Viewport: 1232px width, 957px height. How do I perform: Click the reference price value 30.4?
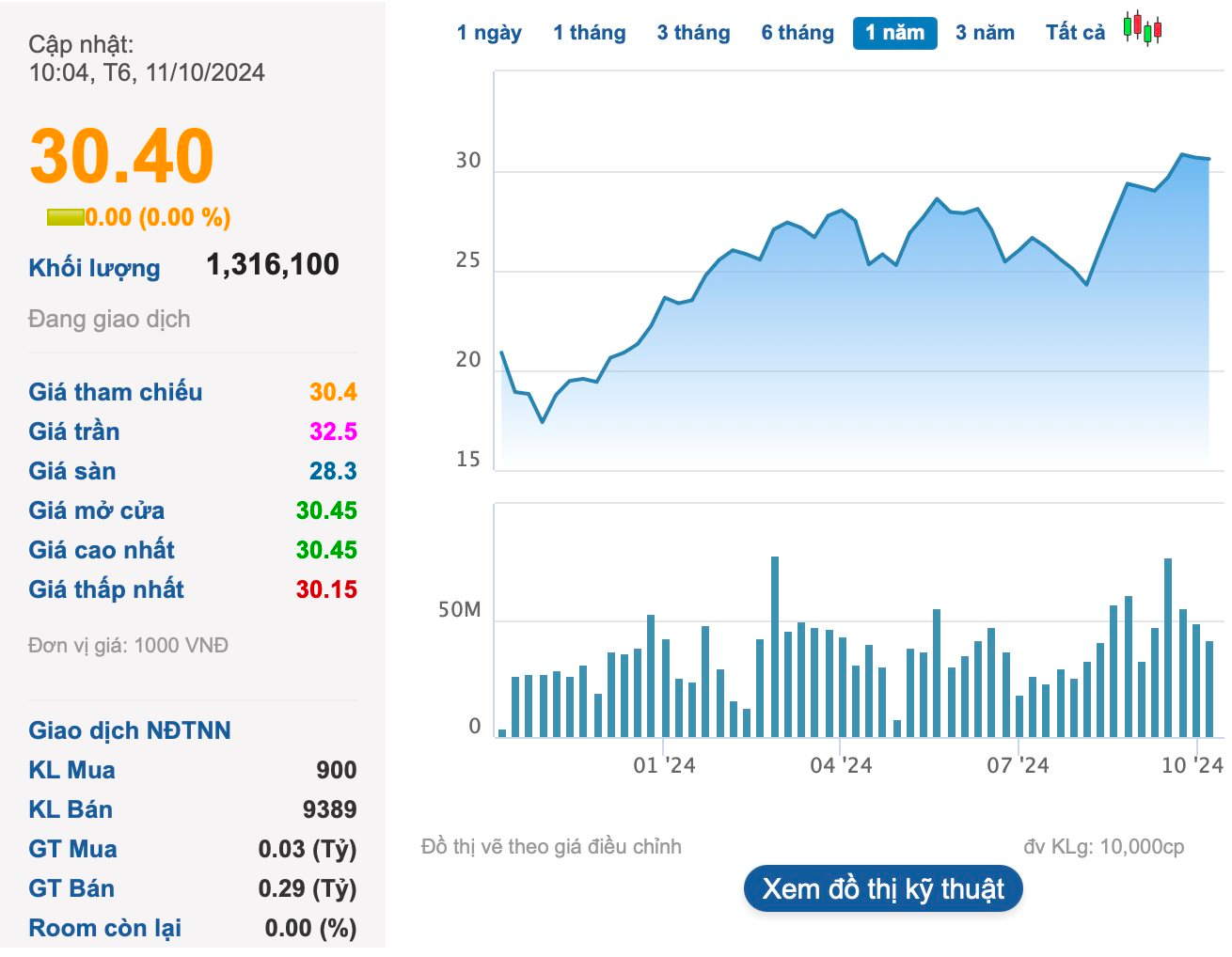click(x=333, y=392)
